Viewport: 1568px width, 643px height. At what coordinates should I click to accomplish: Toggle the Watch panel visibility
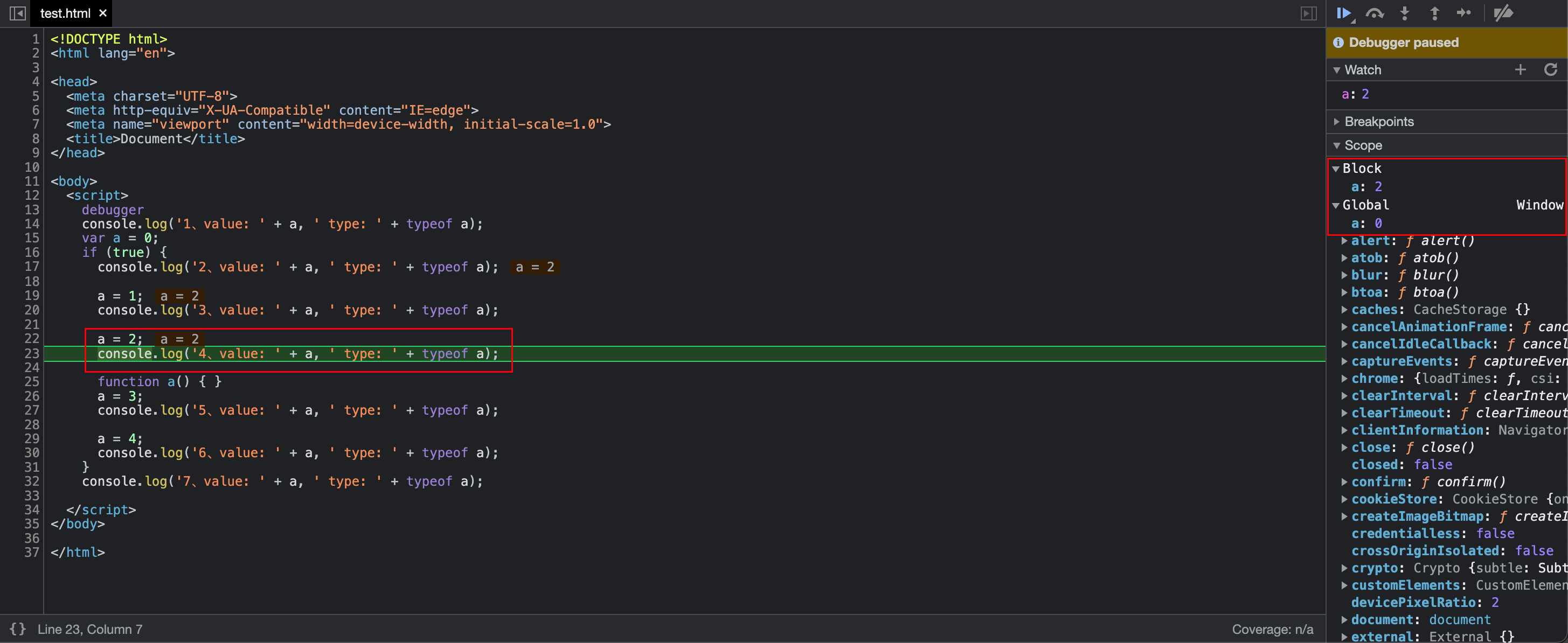(x=1340, y=70)
